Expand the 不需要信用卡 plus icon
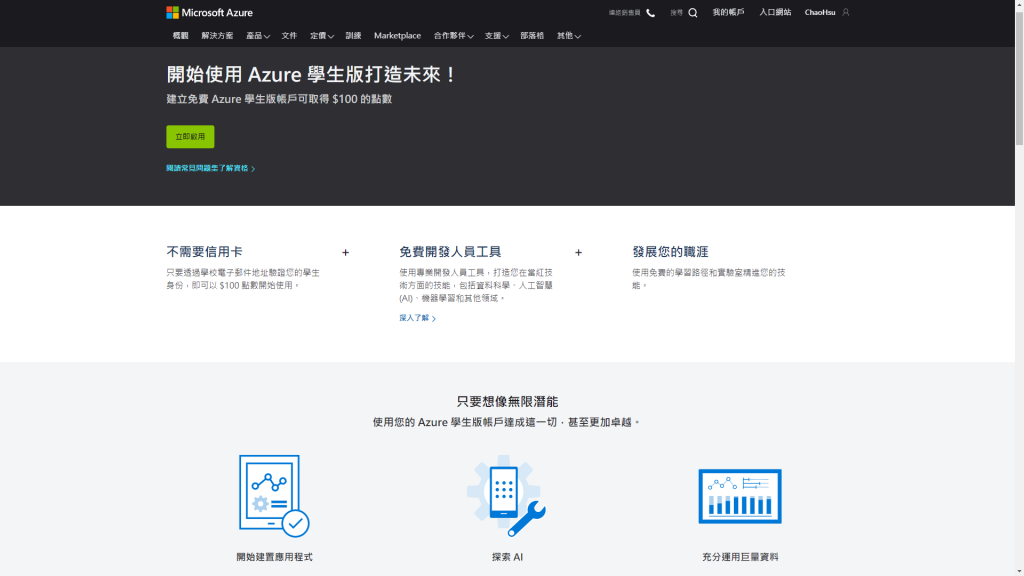The height and width of the screenshot is (576, 1024). (x=345, y=252)
